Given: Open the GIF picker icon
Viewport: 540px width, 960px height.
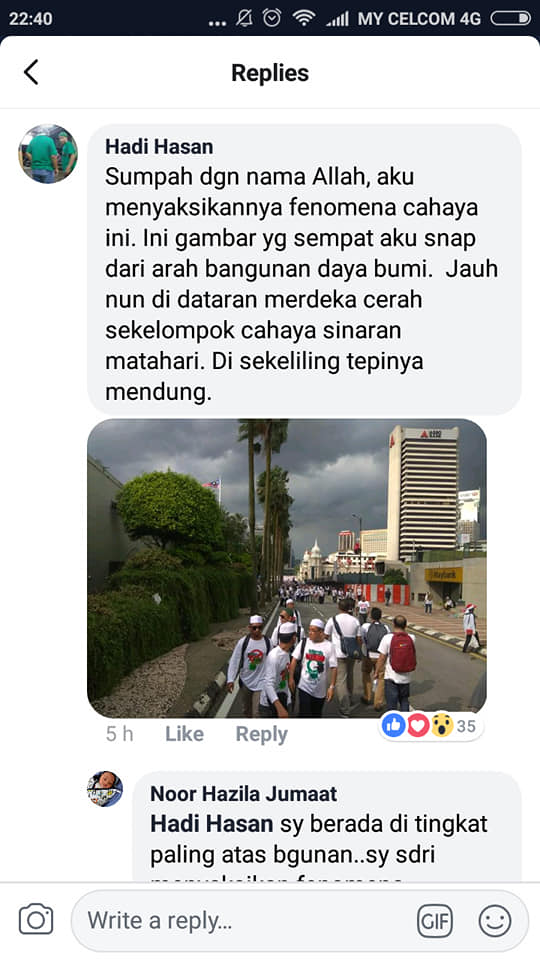Looking at the screenshot, I should [435, 921].
